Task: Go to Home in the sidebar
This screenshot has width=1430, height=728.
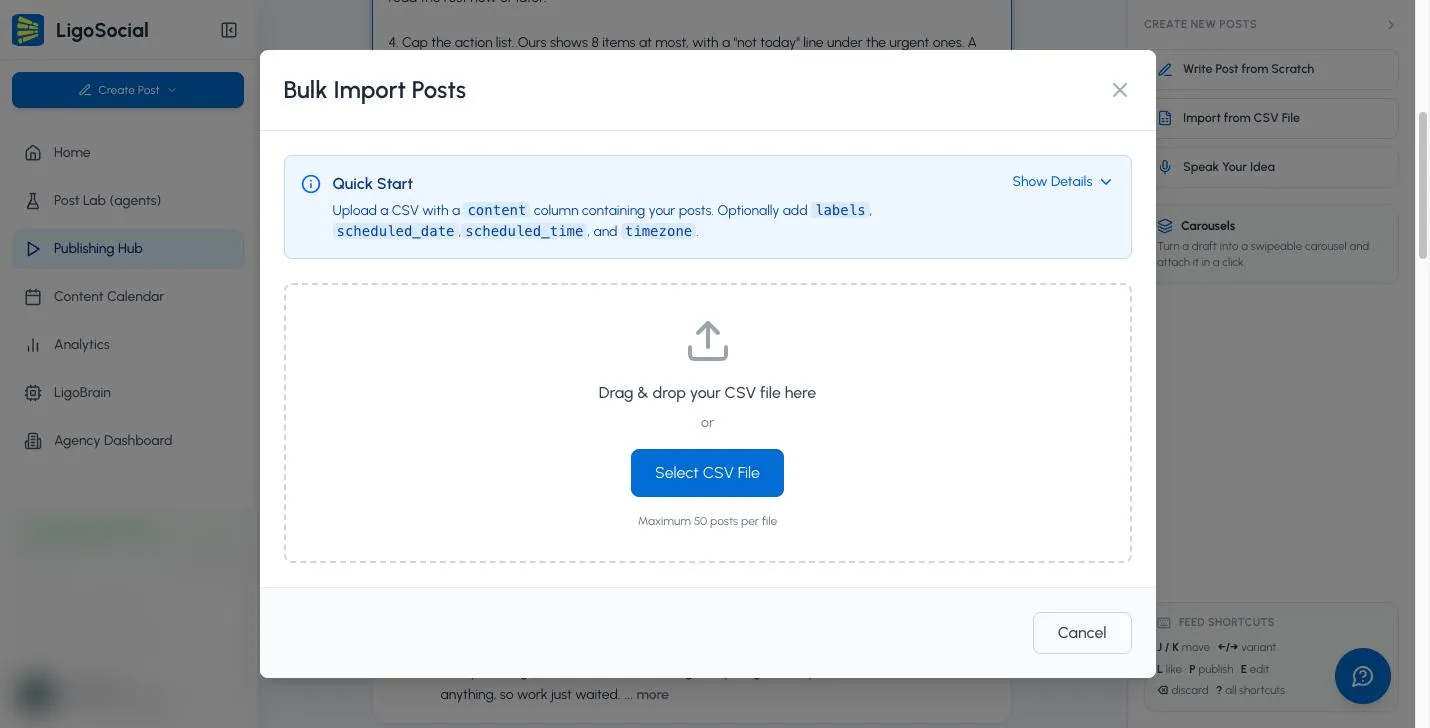Action: tap(128, 152)
